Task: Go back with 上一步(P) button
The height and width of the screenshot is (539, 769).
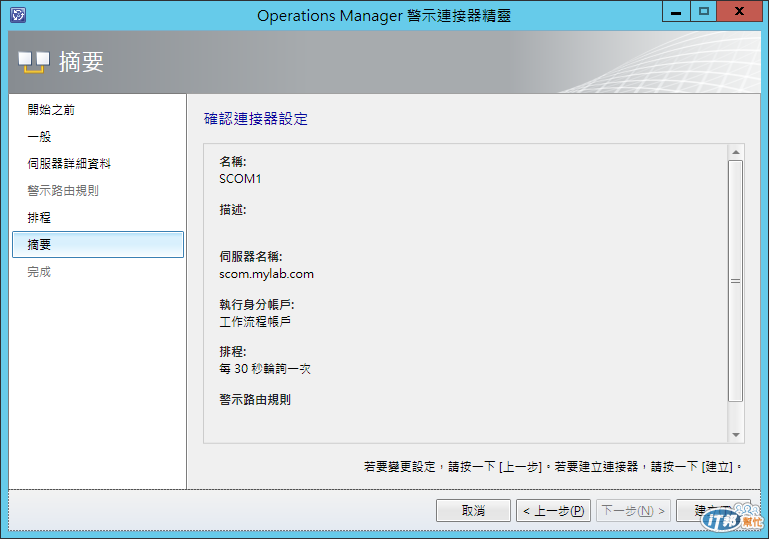Action: (553, 511)
